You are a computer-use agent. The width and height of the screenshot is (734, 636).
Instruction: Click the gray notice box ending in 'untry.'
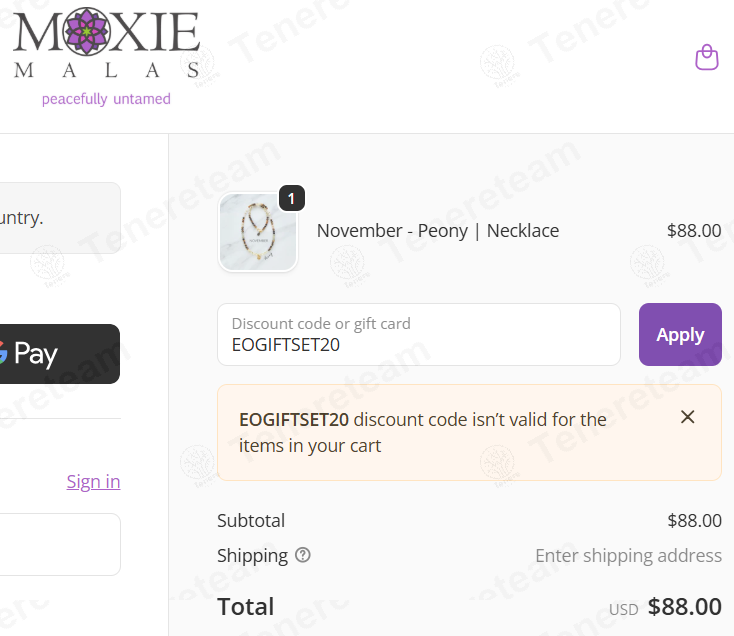pyautogui.click(x=60, y=218)
